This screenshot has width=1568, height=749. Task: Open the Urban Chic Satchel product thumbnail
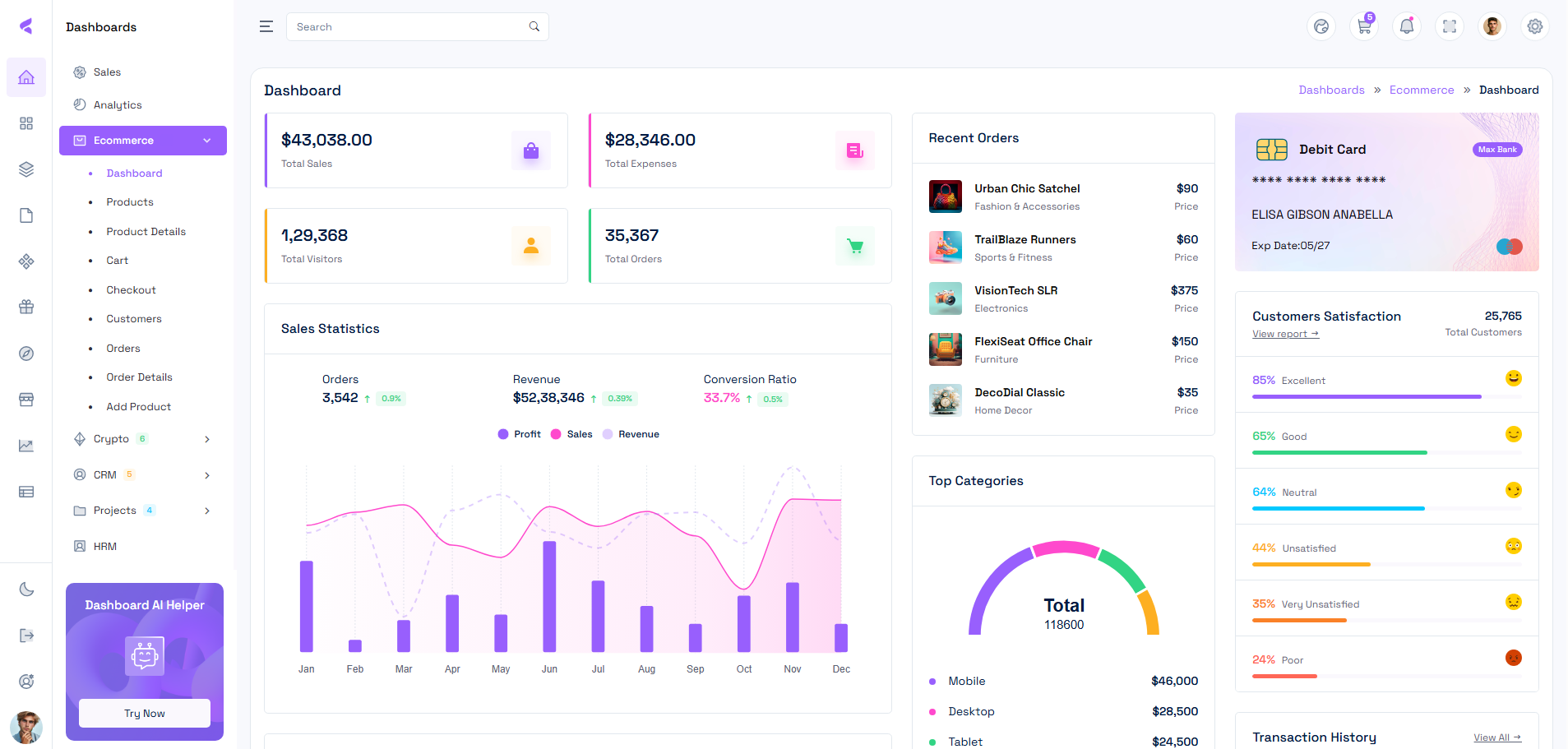click(945, 196)
